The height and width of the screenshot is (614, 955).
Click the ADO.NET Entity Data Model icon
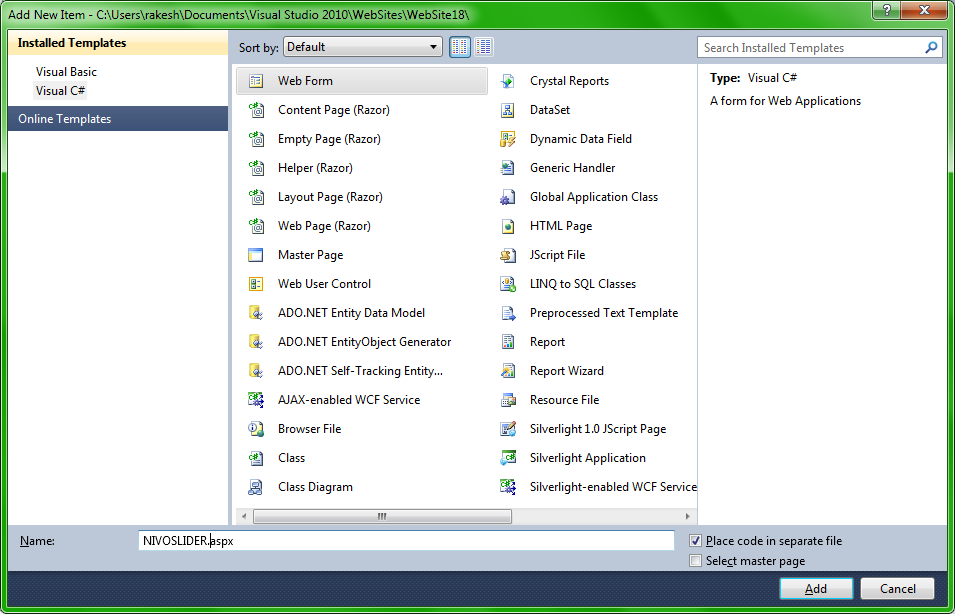pos(256,313)
